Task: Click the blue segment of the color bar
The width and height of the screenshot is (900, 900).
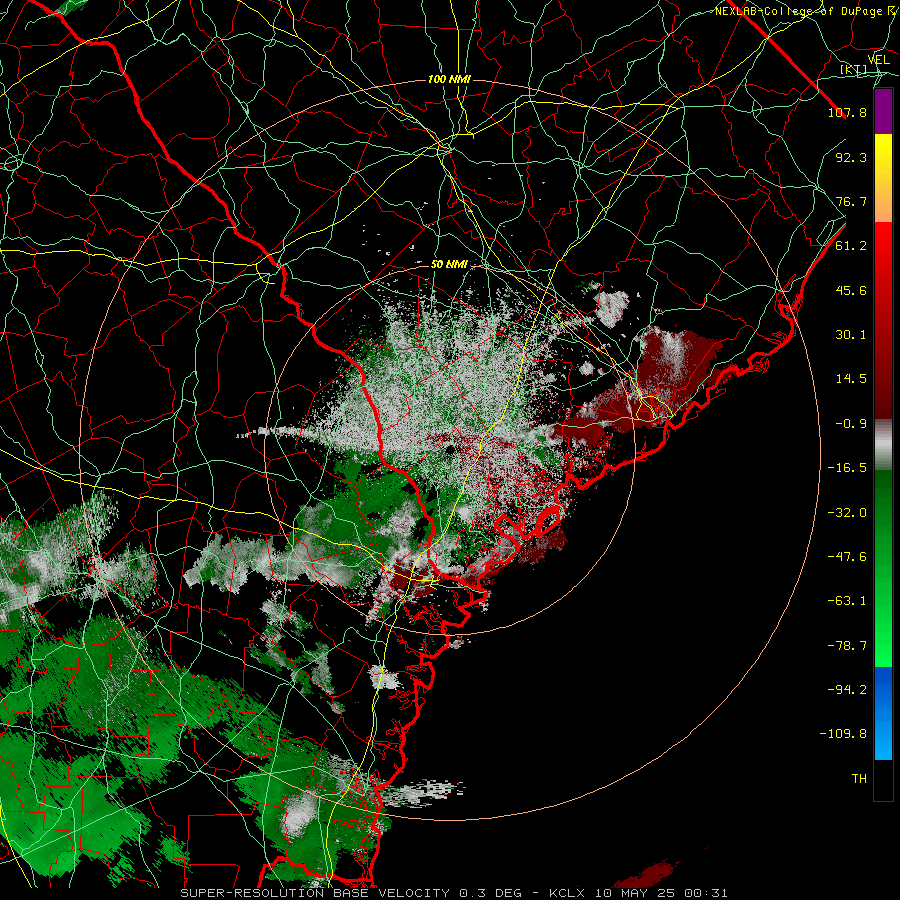Action: point(883,713)
